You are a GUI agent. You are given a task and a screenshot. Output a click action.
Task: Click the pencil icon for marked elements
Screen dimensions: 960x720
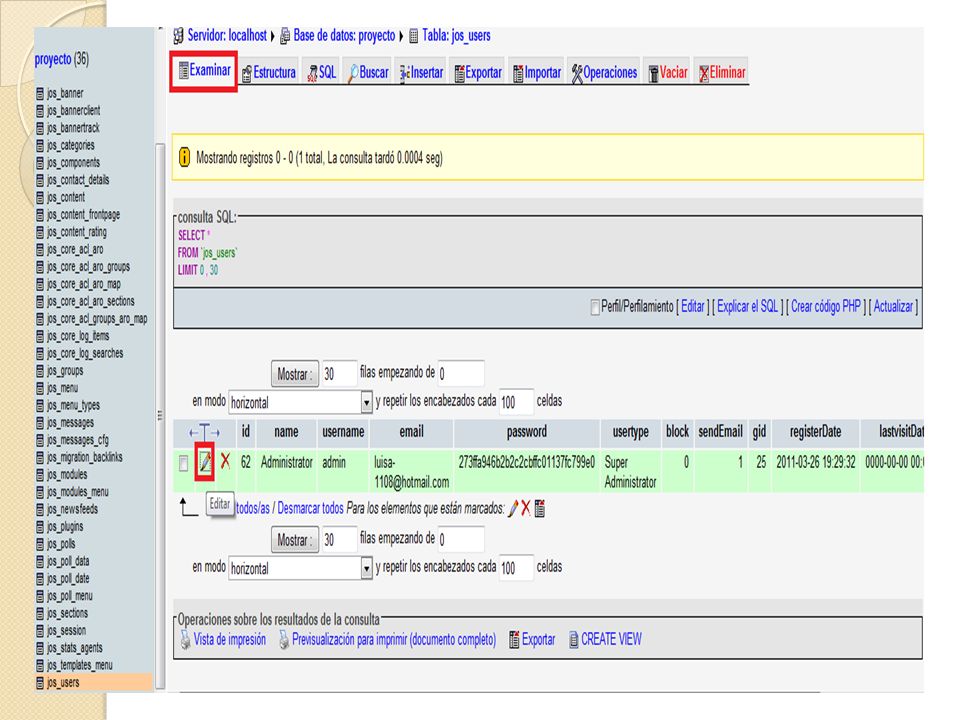[513, 508]
